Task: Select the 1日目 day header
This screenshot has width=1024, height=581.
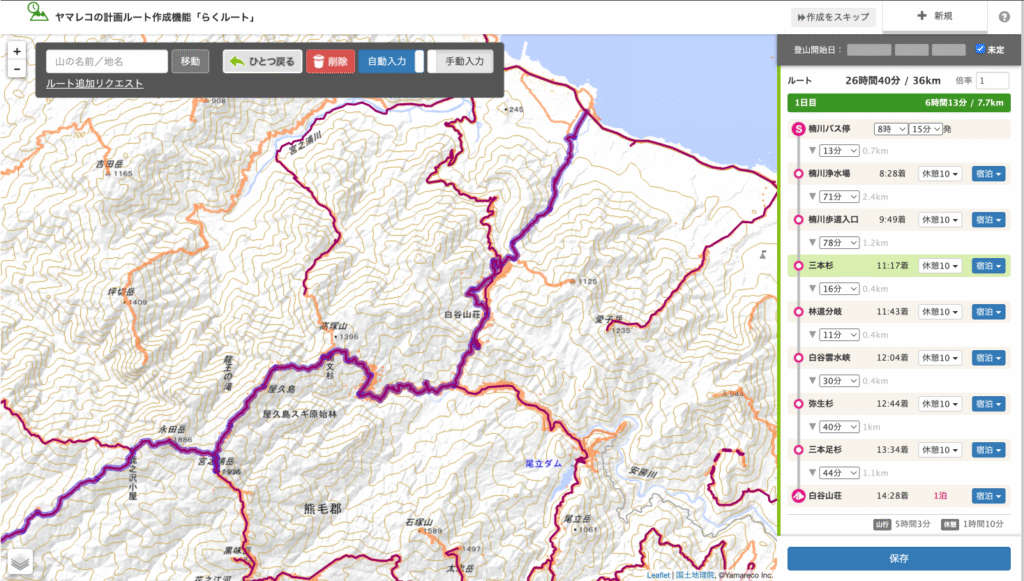Action: pyautogui.click(x=899, y=103)
